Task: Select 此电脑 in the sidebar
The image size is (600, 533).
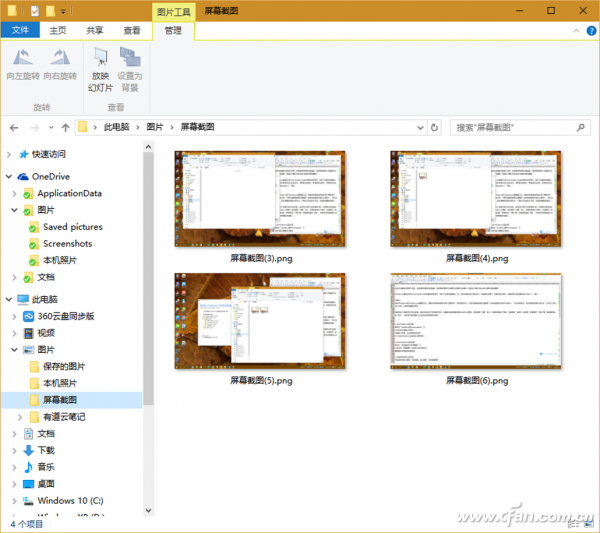Action: click(x=44, y=300)
